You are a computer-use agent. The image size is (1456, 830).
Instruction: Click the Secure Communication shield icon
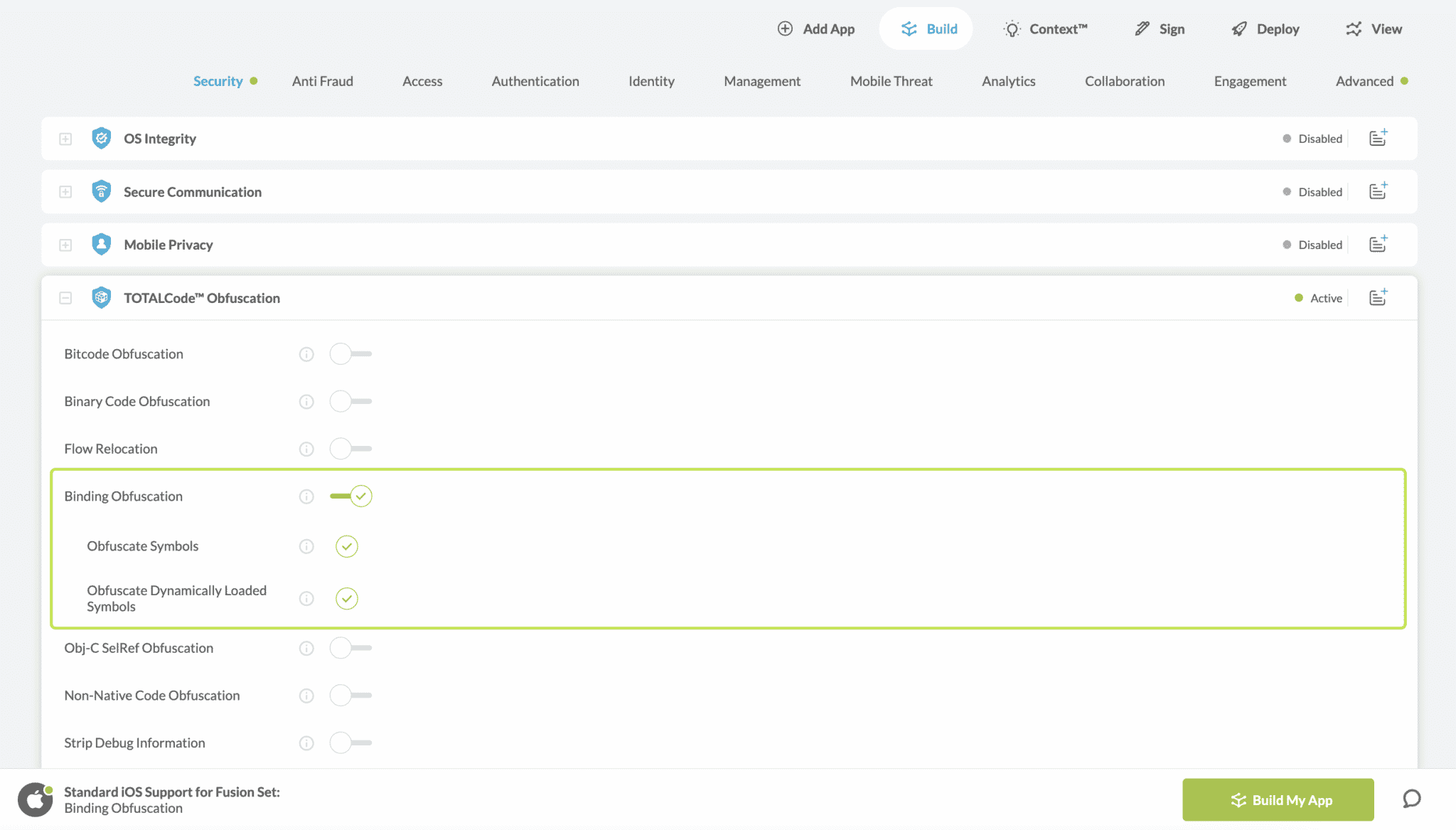click(102, 191)
